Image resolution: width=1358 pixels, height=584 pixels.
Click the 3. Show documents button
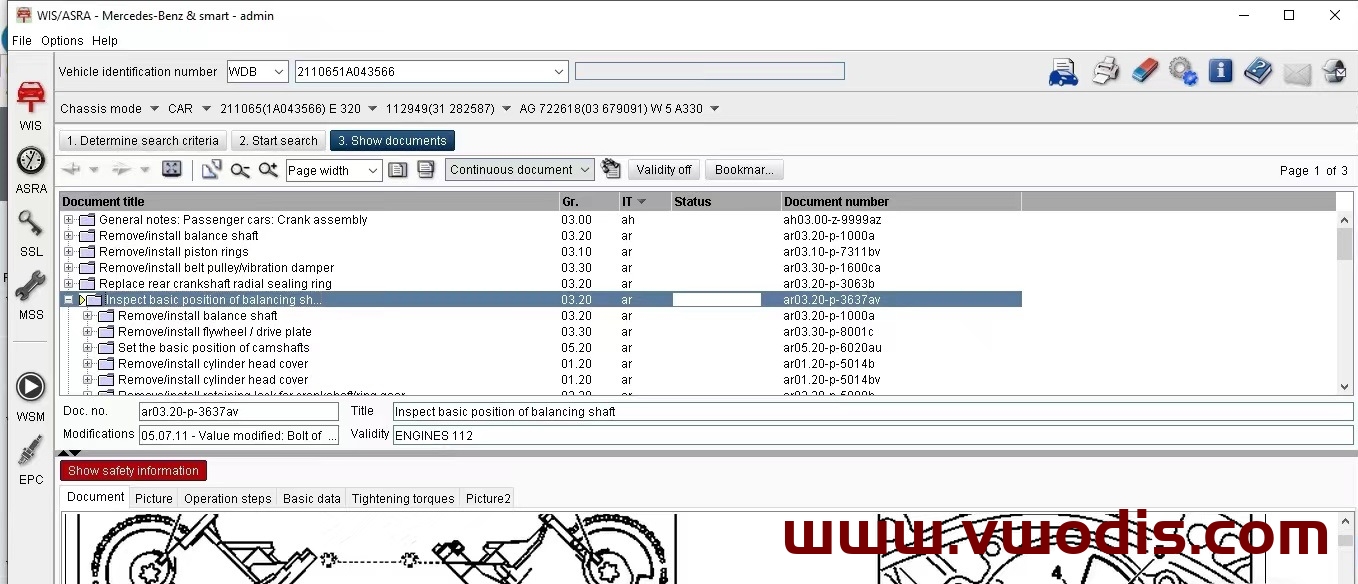click(392, 141)
